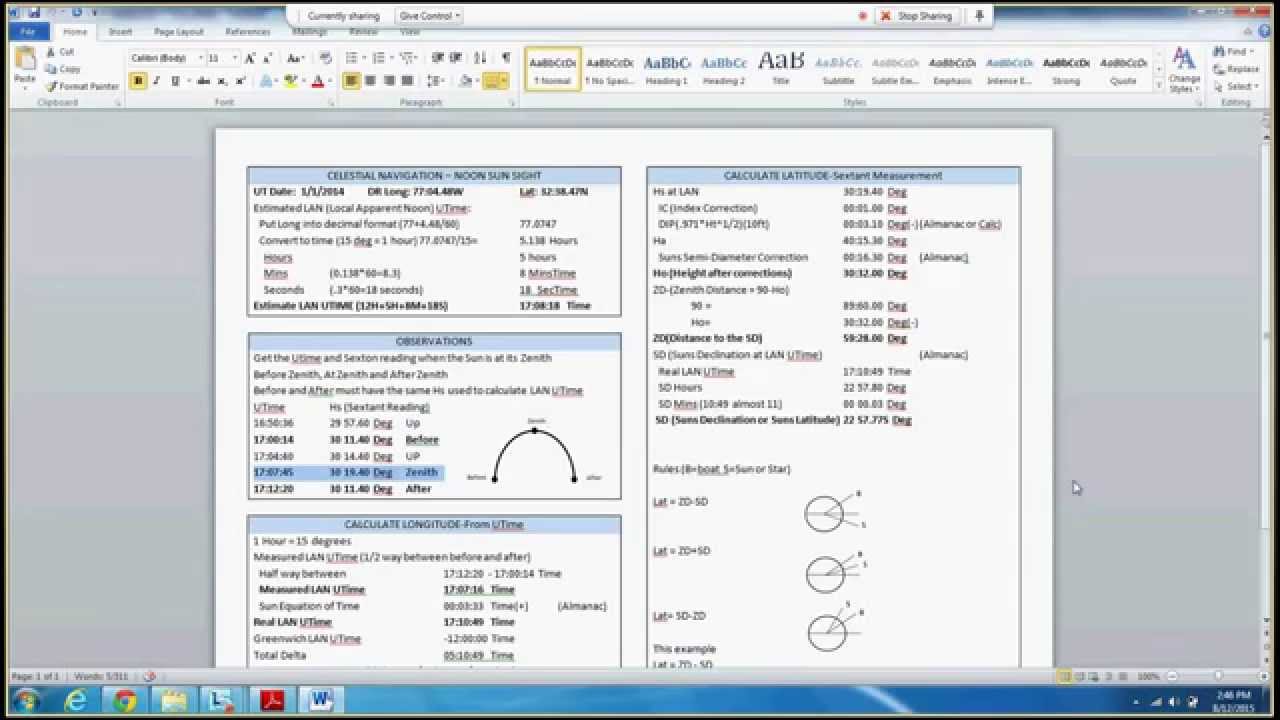Toggle Show/Hide paragraph marks
The width and height of the screenshot is (1280, 720).
[506, 58]
